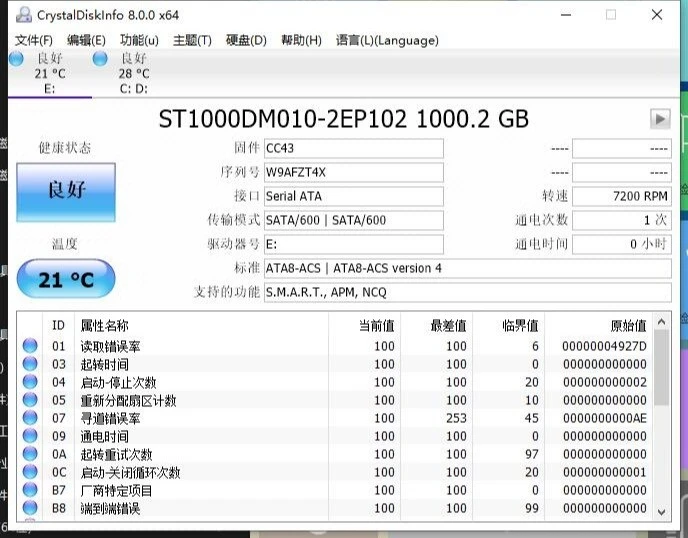The height and width of the screenshot is (538, 688).
Task: Click the CrystalDiskInfo app icon in title bar
Action: tap(23, 15)
